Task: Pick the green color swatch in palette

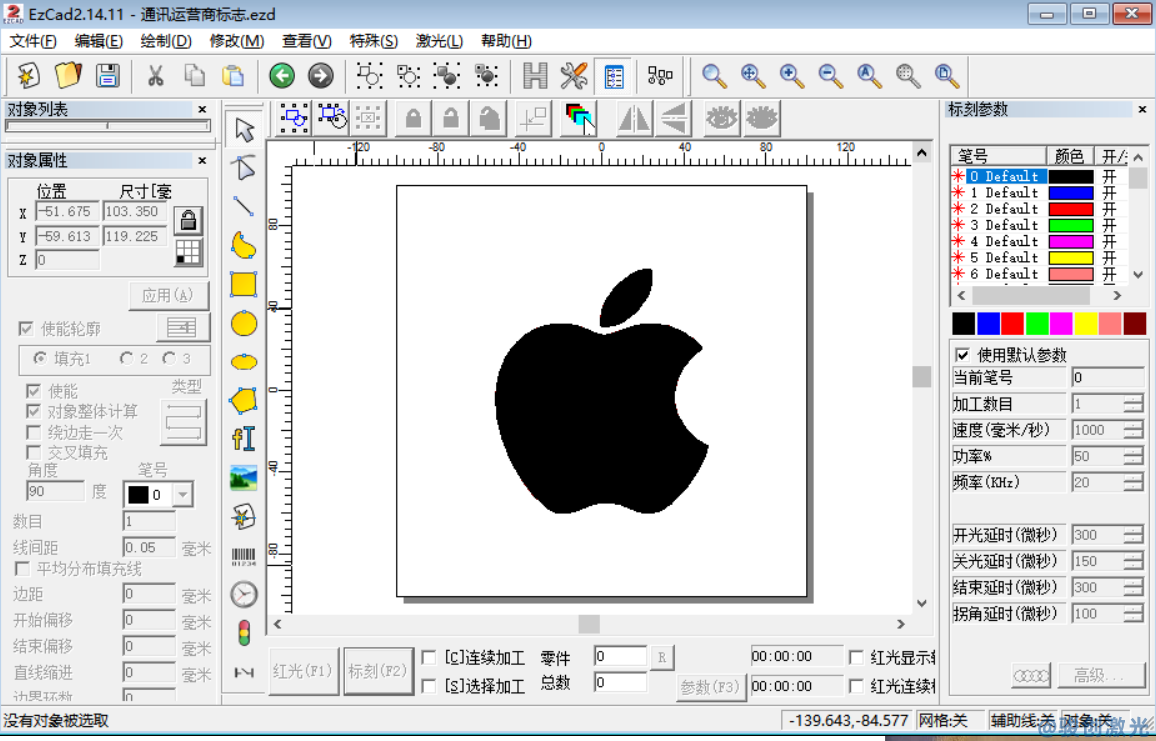Action: coord(1037,324)
